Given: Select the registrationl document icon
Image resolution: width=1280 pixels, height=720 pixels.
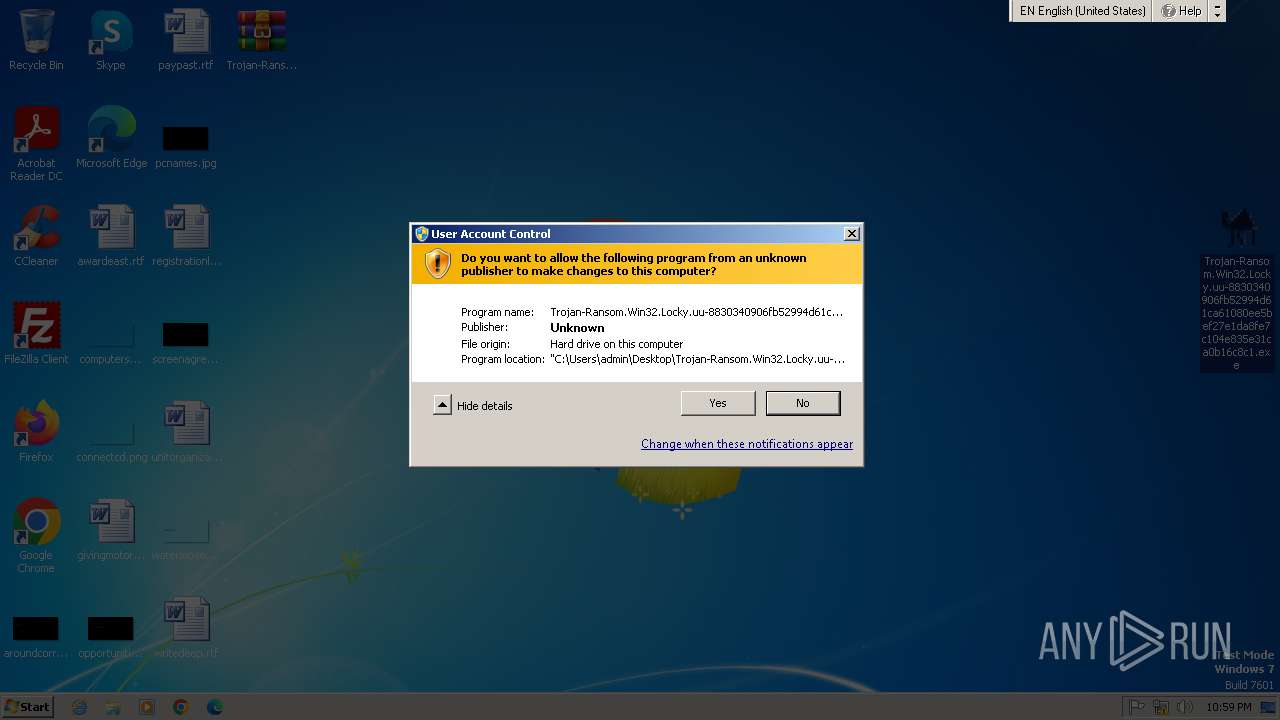Looking at the screenshot, I should coord(186,236).
